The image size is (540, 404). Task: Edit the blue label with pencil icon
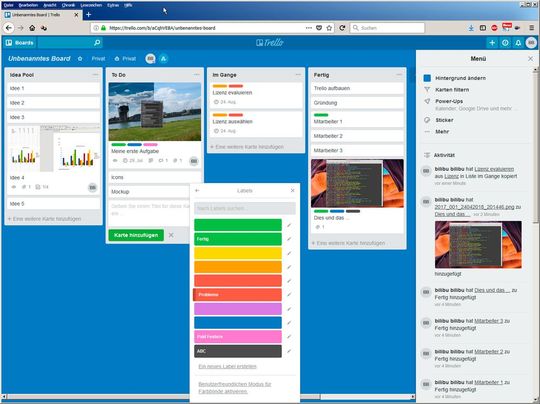point(289,323)
